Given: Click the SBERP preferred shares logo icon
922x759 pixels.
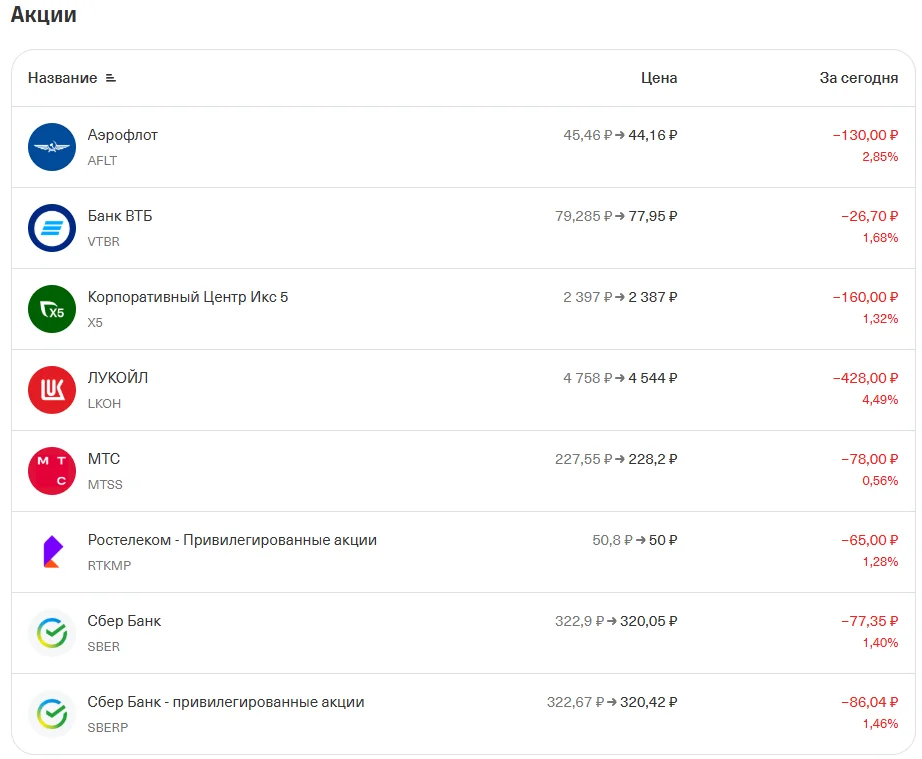Looking at the screenshot, I should click(x=52, y=714).
